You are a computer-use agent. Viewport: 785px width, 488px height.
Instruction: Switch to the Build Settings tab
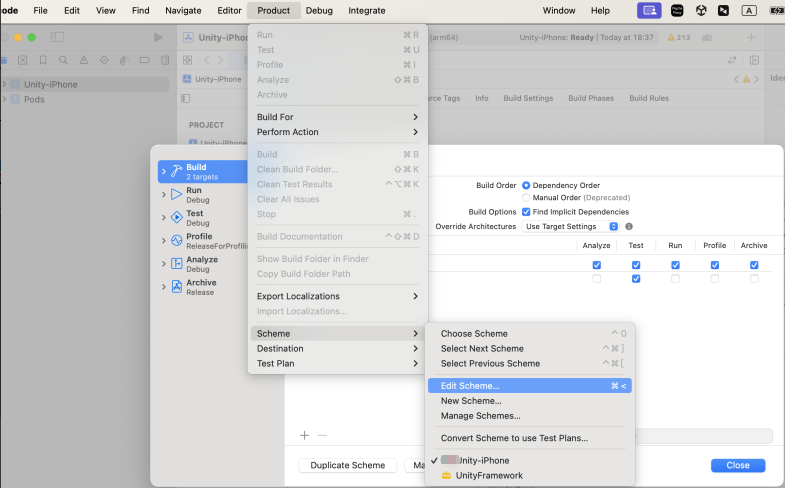pos(528,98)
